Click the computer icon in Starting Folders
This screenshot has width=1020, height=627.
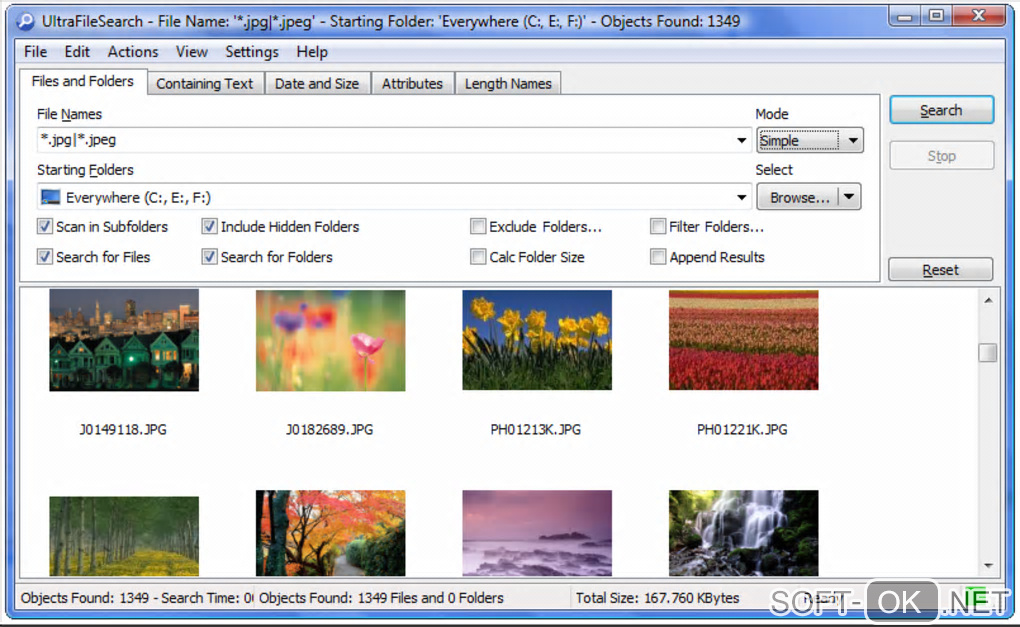[x=50, y=196]
